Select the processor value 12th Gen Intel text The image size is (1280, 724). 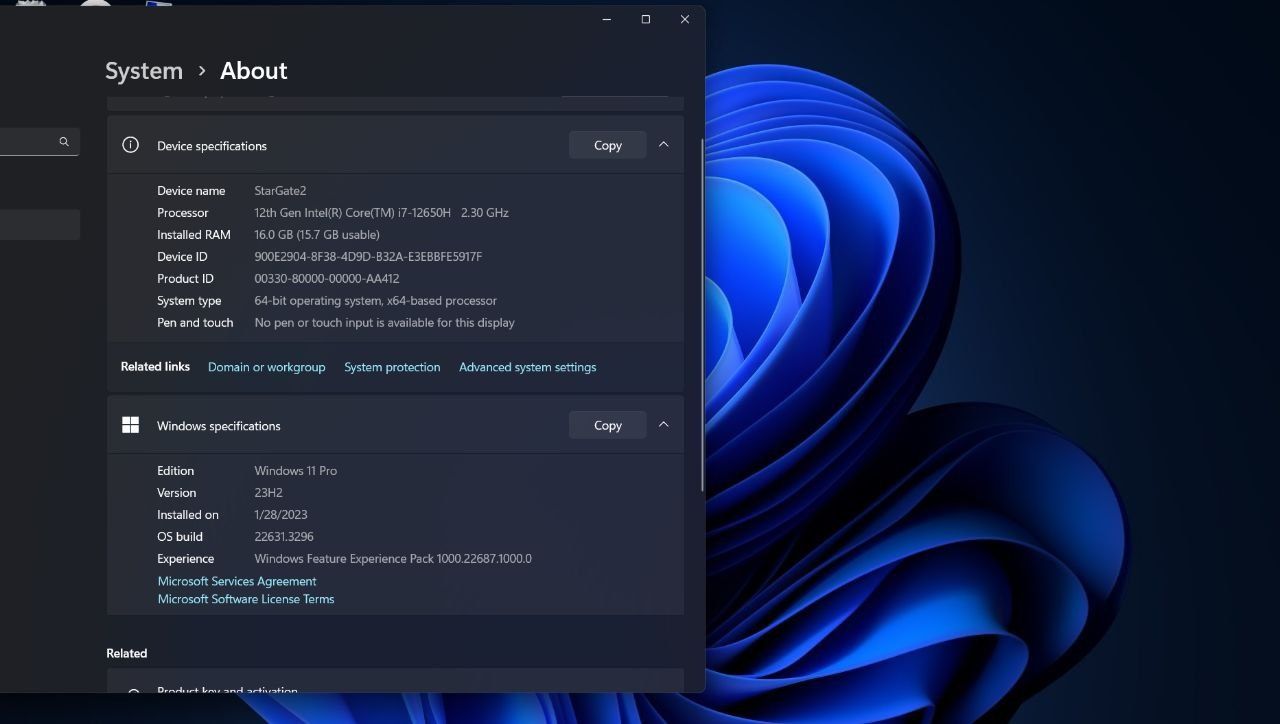point(381,213)
